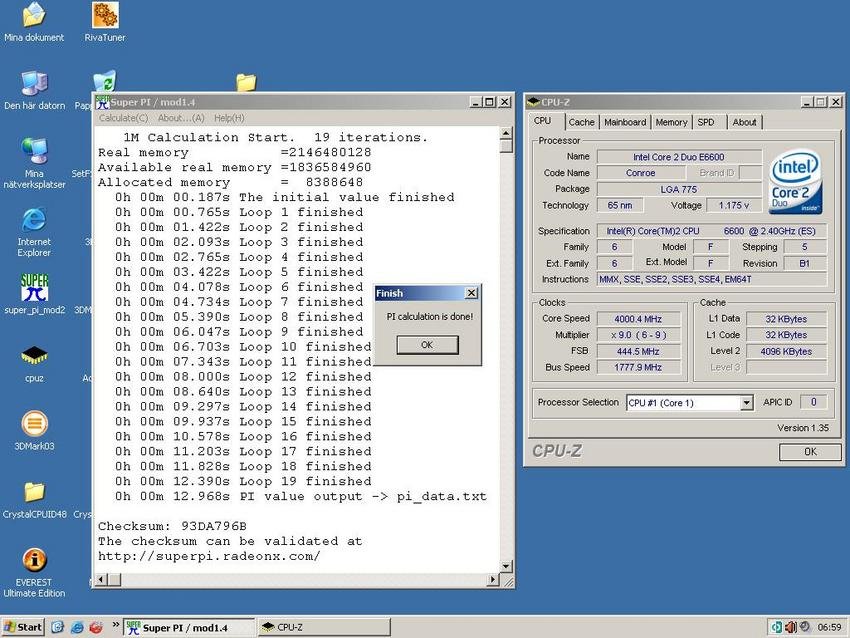850x638 pixels.
Task: Launch the RivaTuner desktop shortcut
Action: 105,22
